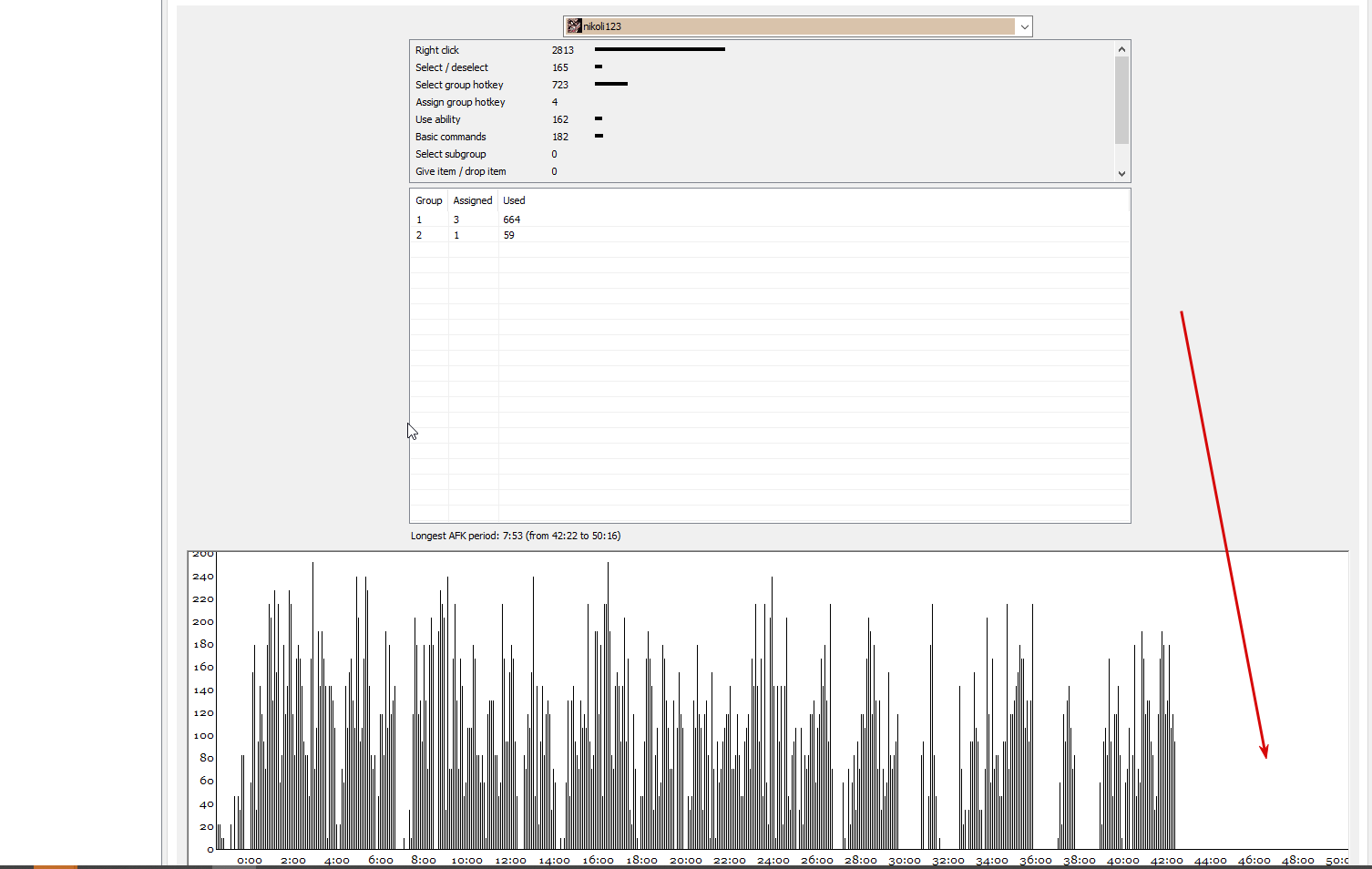Click the actions list scroll down arrow
1372x869 pixels.
[1121, 173]
